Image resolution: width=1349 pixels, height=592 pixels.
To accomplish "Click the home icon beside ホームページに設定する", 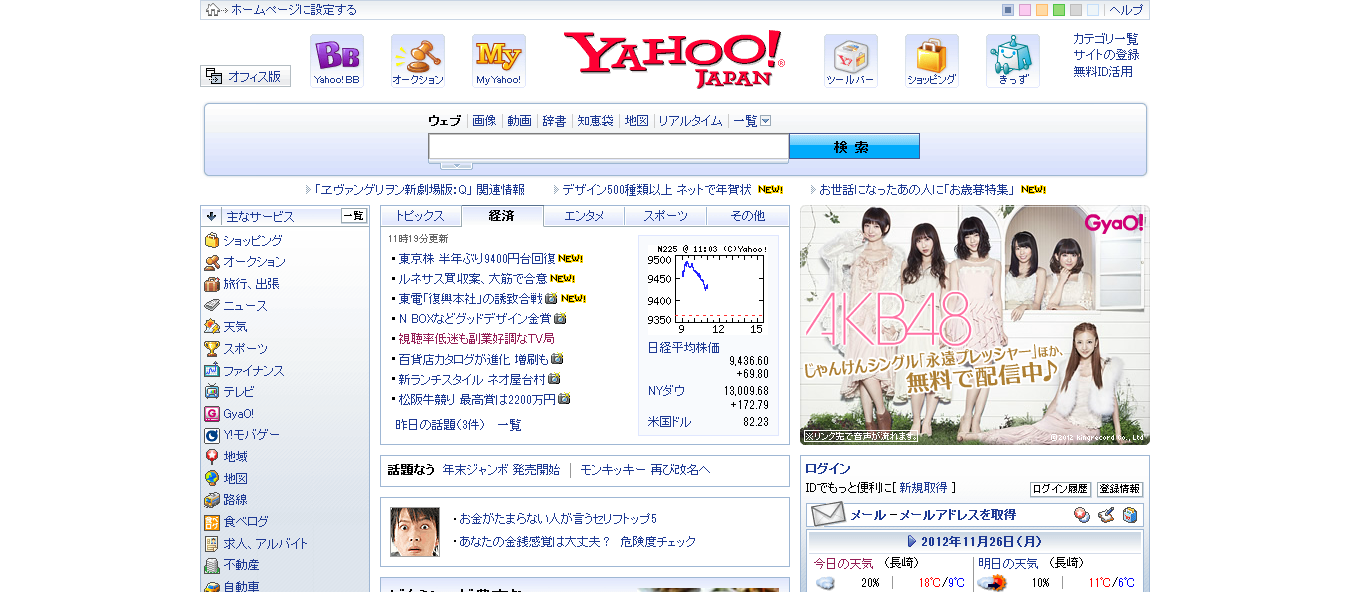I will pyautogui.click(x=212, y=10).
